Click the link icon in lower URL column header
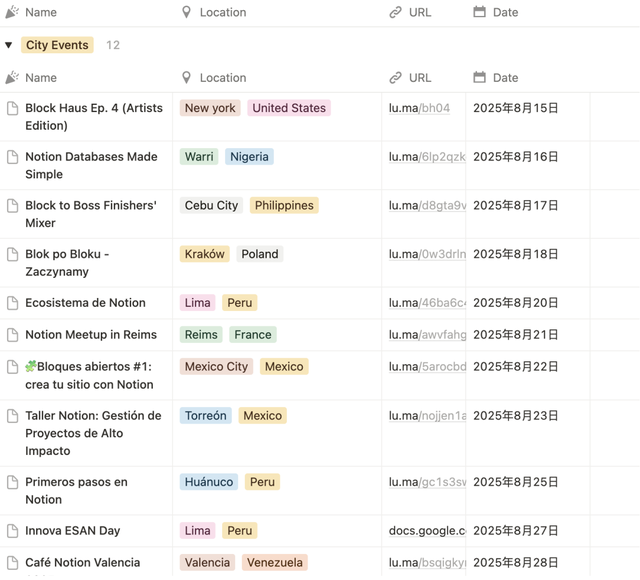The image size is (640, 580). point(395,78)
